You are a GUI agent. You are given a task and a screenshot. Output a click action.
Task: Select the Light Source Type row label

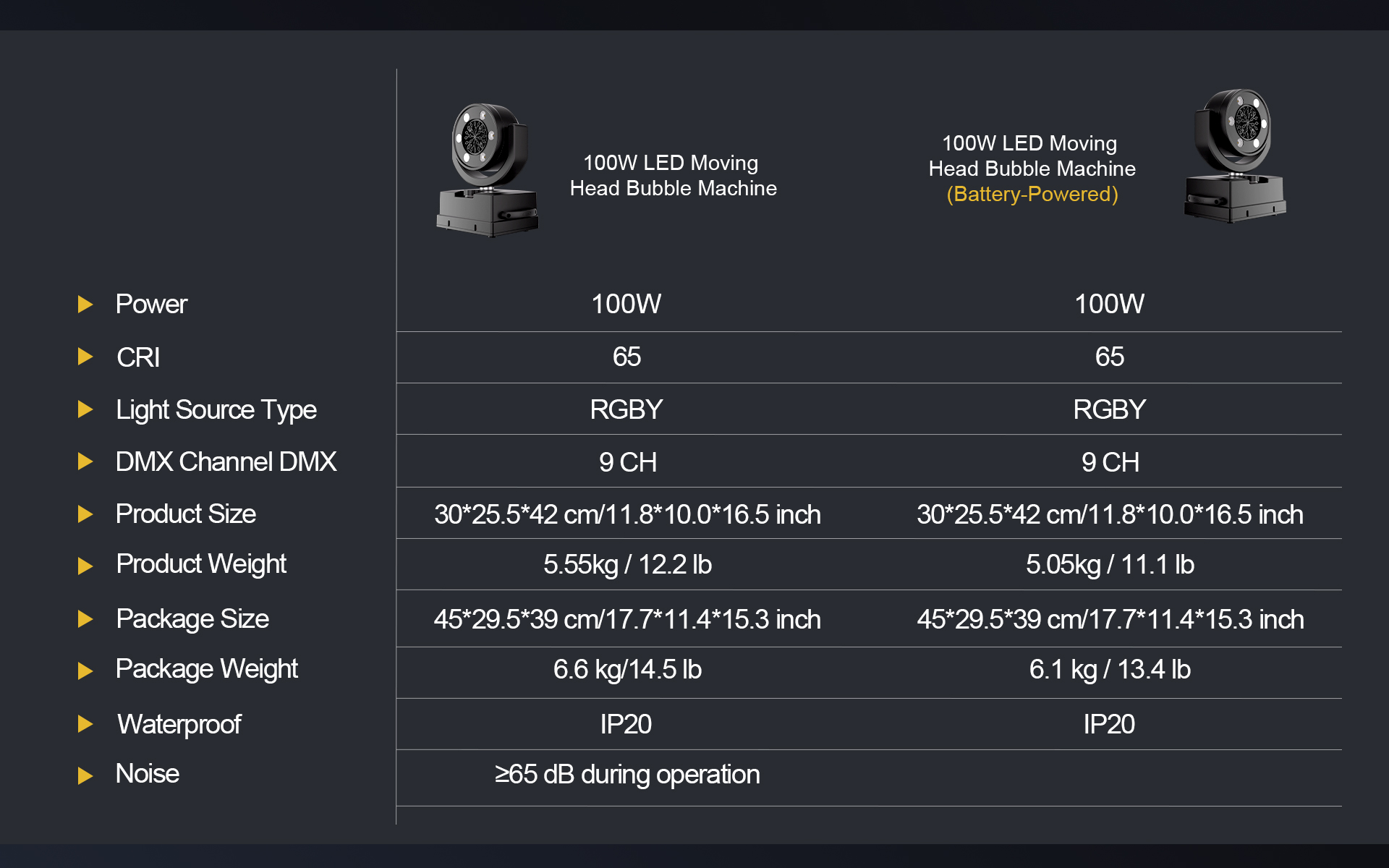tap(216, 410)
